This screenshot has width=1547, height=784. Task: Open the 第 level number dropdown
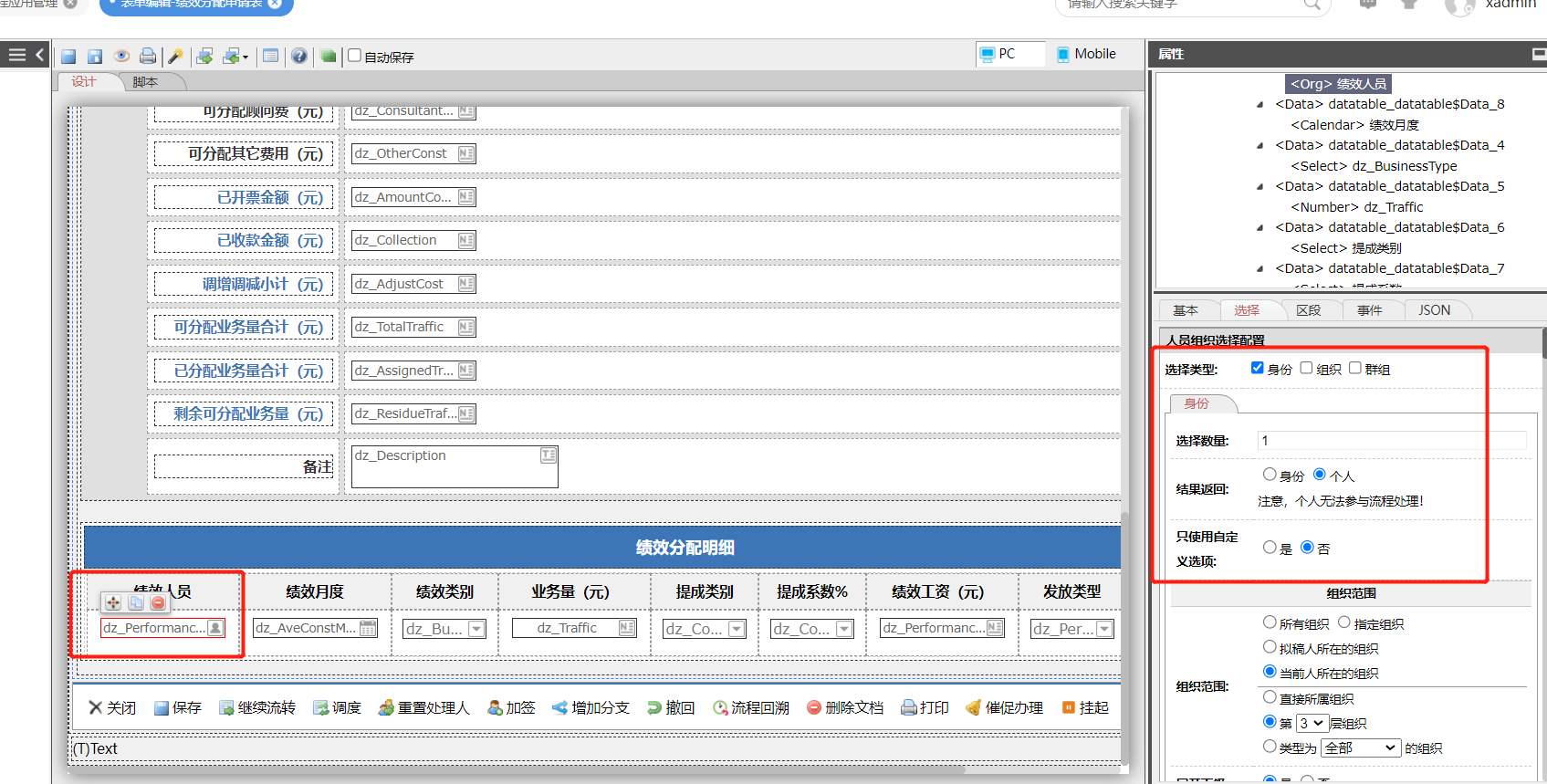pyautogui.click(x=1311, y=723)
